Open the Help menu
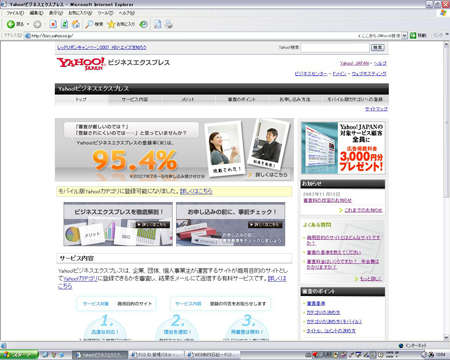Image resolution: width=450 pixels, height=360 pixels. coord(127,13)
